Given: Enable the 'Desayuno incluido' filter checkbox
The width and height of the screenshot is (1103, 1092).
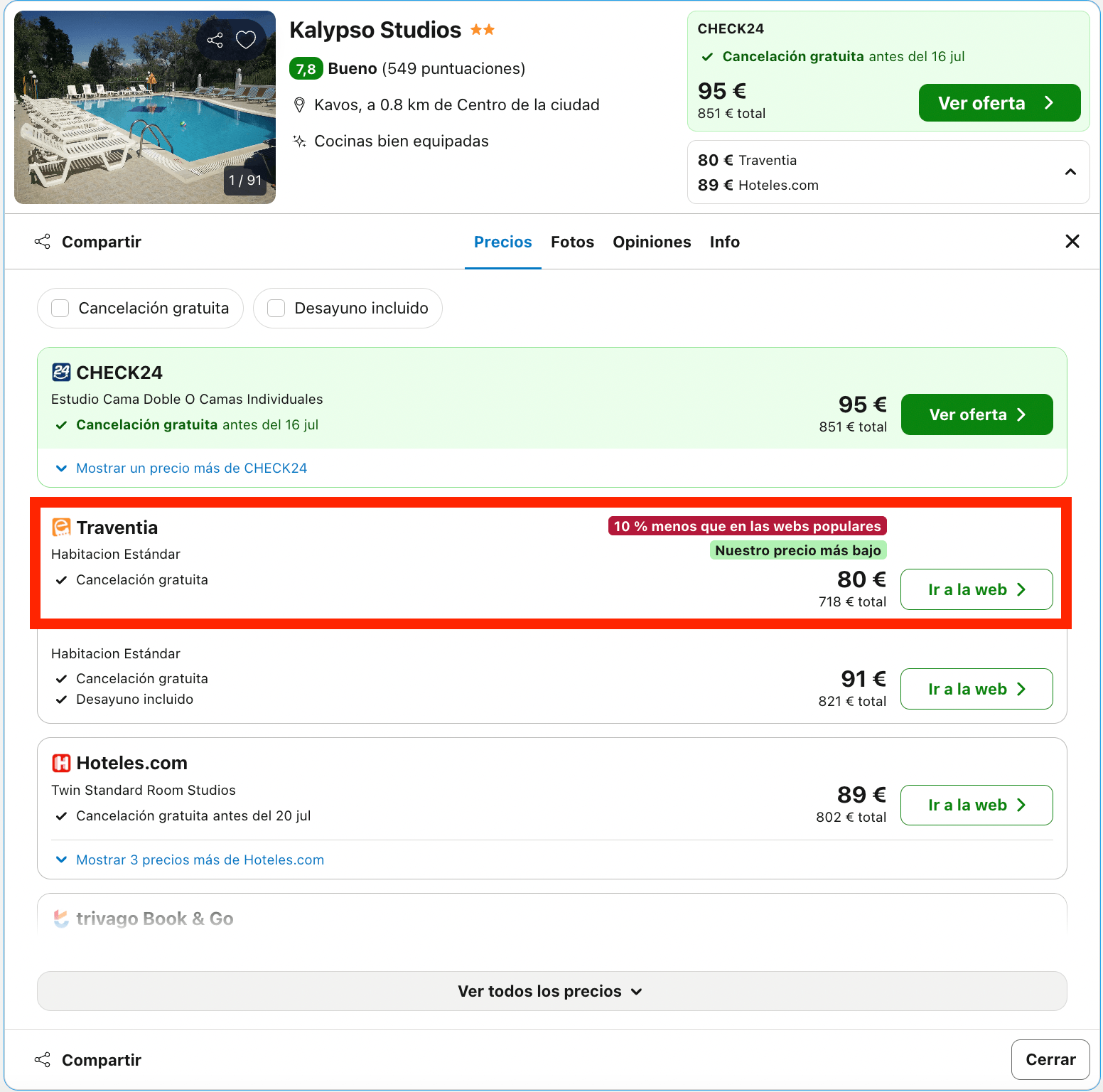Looking at the screenshot, I should tap(276, 308).
